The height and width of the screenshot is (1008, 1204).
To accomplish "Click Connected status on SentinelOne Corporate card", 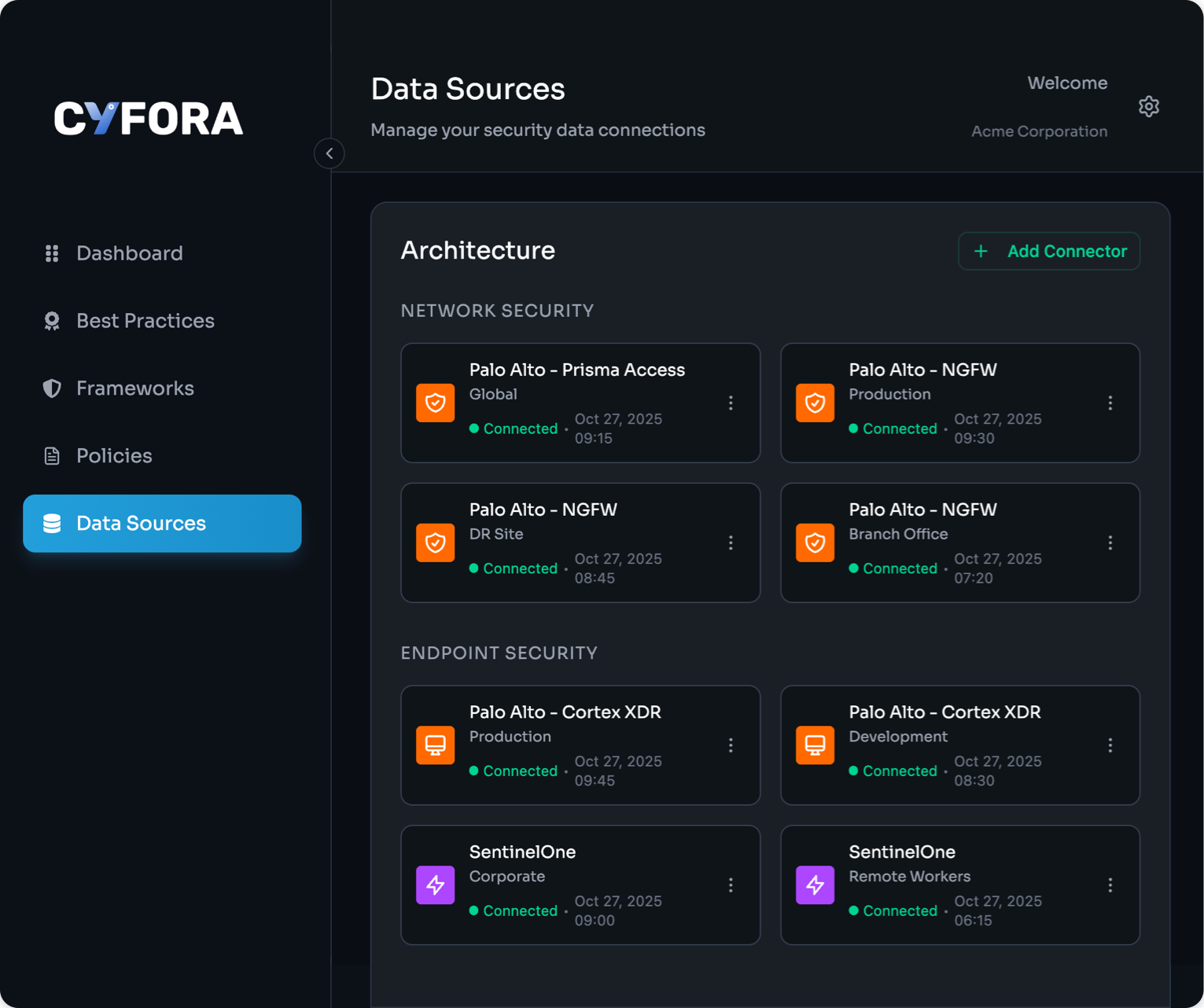I will (514, 911).
